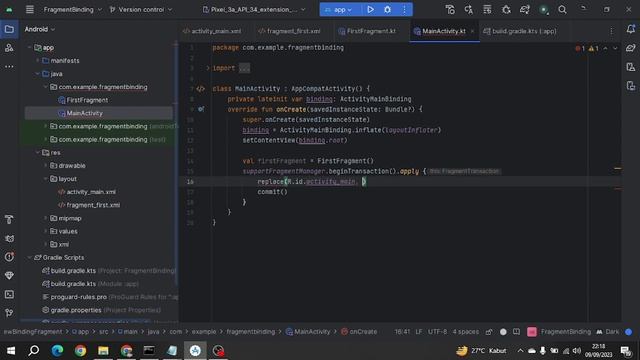The height and width of the screenshot is (360, 640).
Task: Switch to build.gradle.kts (:app) tab
Action: pyautogui.click(x=520, y=31)
